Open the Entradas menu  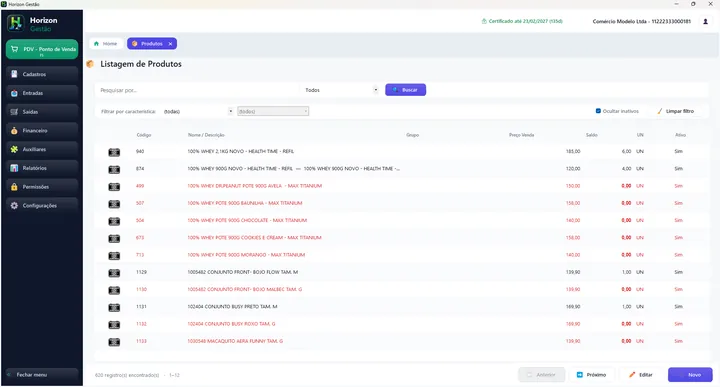click(x=42, y=93)
